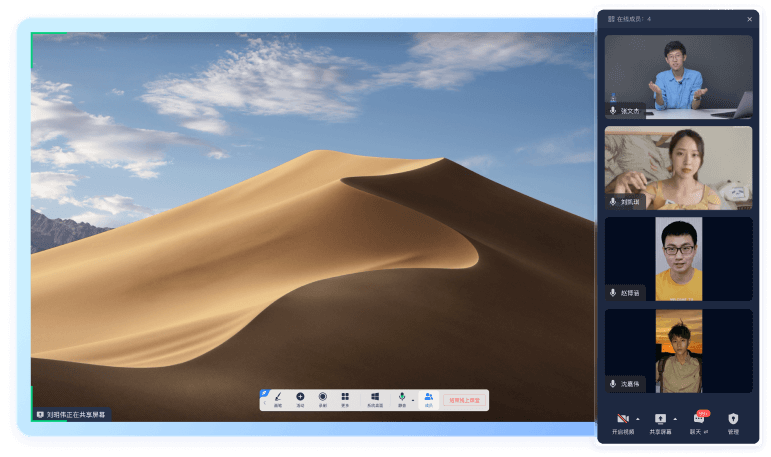Click the pin icon at the toolbar corner
Screen dimensions: 771x457
tap(264, 393)
